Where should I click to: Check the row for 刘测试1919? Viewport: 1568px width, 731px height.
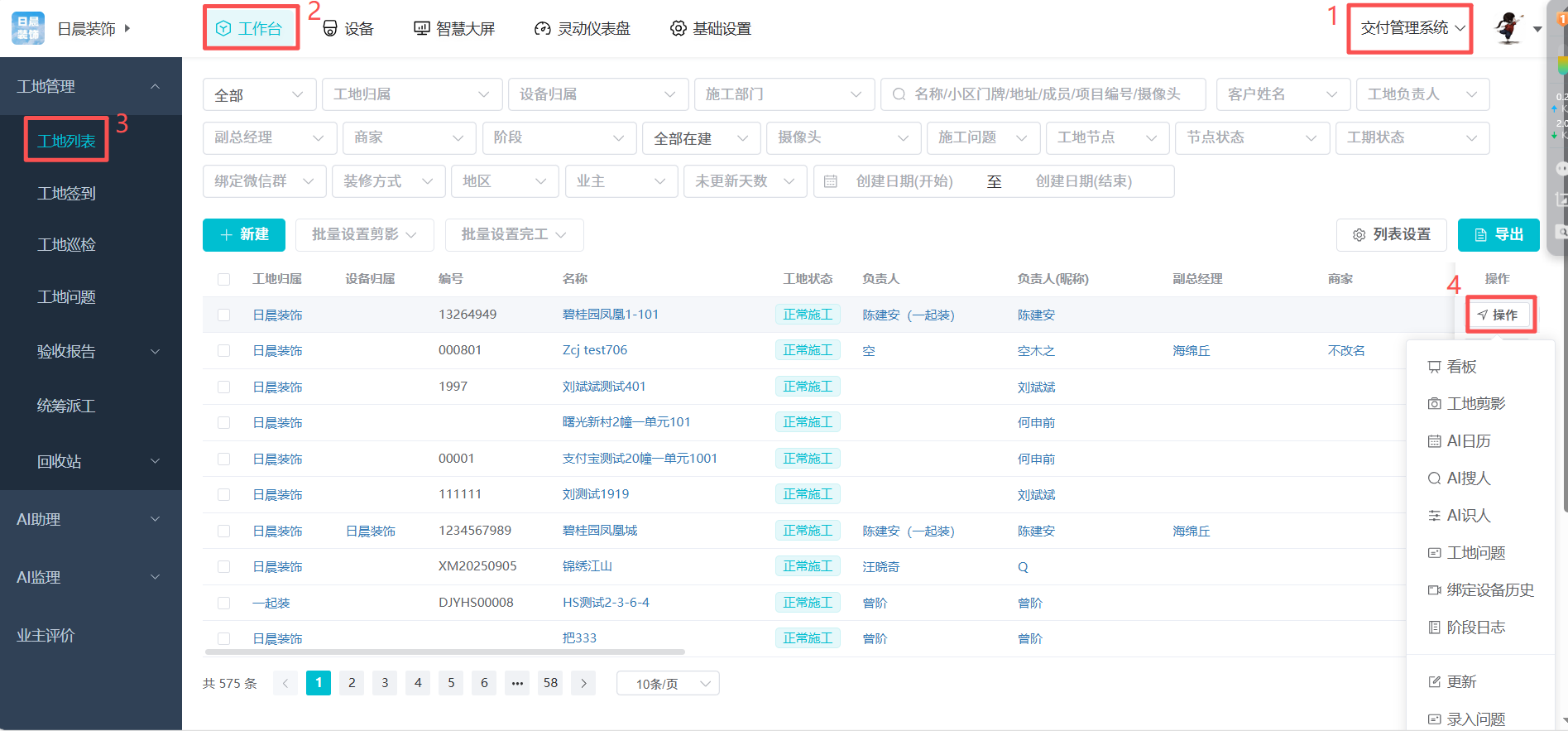[223, 494]
